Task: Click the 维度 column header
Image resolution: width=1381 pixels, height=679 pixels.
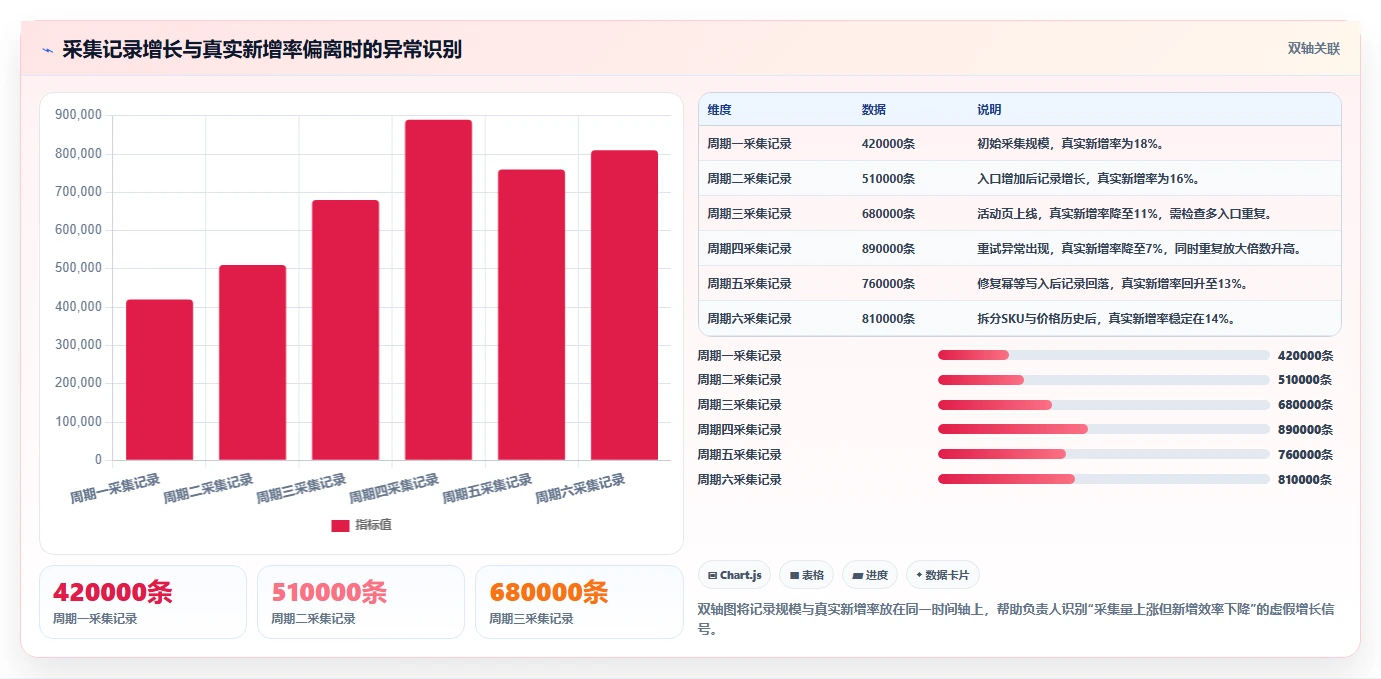Action: click(719, 110)
